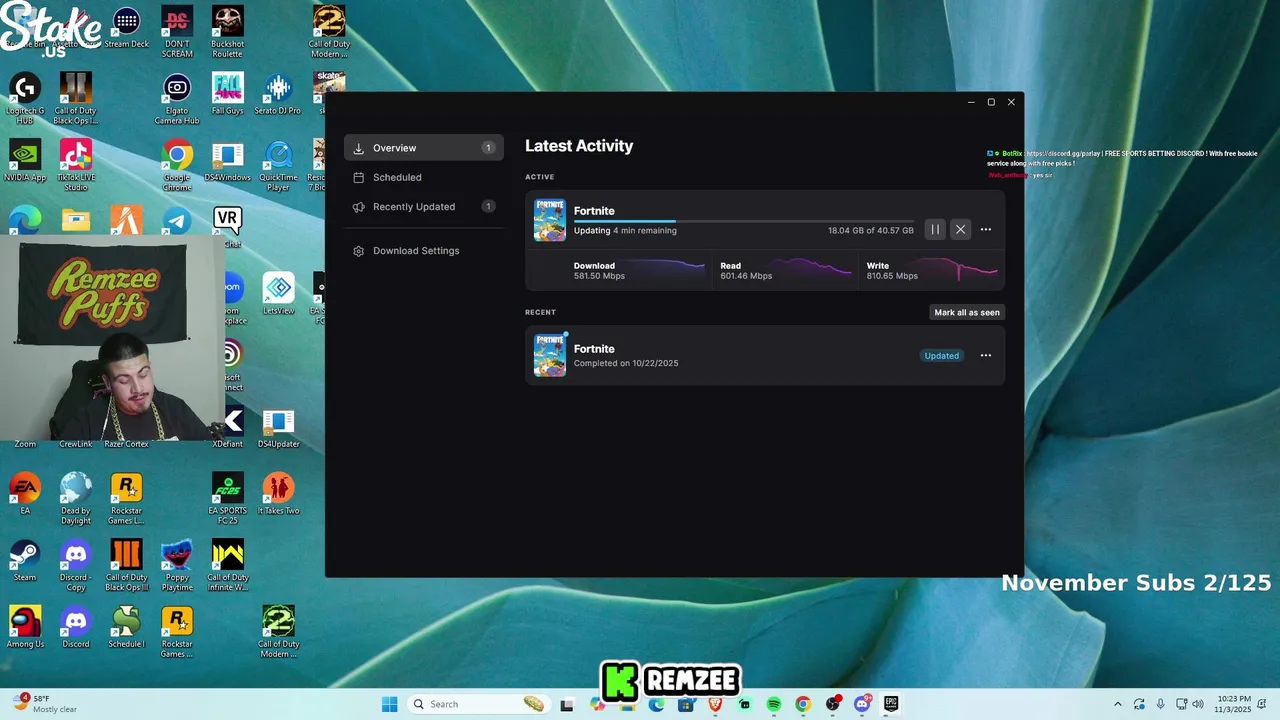The width and height of the screenshot is (1280, 720).
Task: Open Discord from the taskbar
Action: click(x=862, y=704)
